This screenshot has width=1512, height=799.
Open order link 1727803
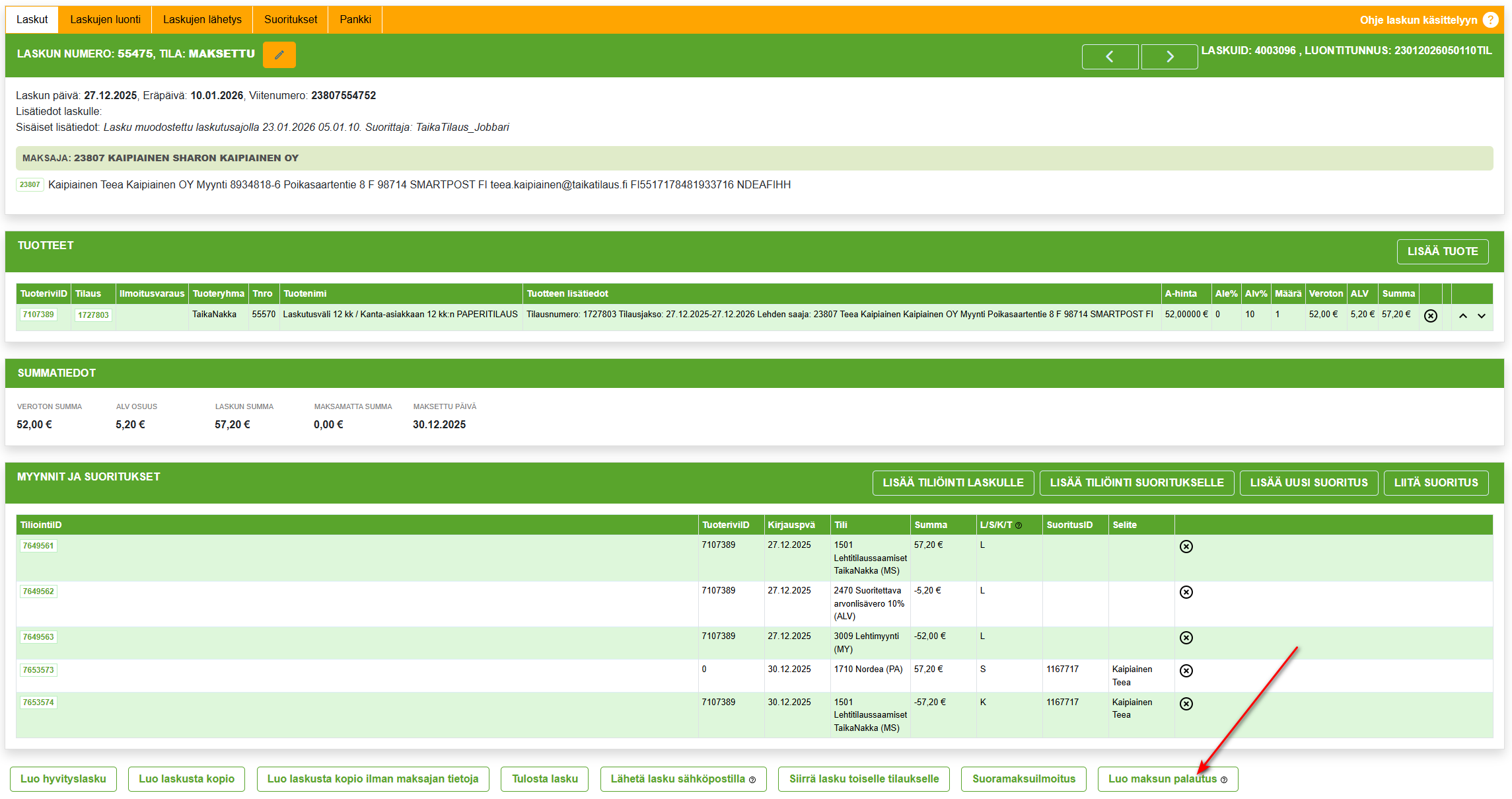pyautogui.click(x=93, y=315)
